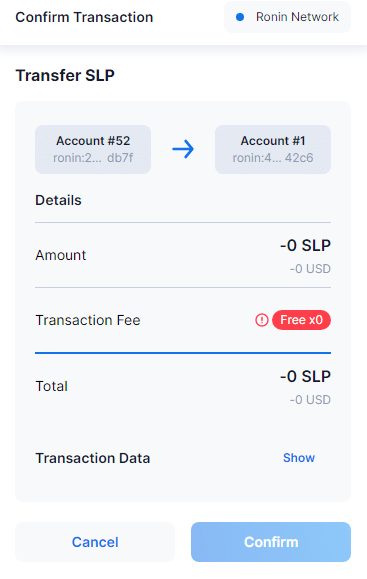Select the sender Account #52 card

[x=93, y=149]
